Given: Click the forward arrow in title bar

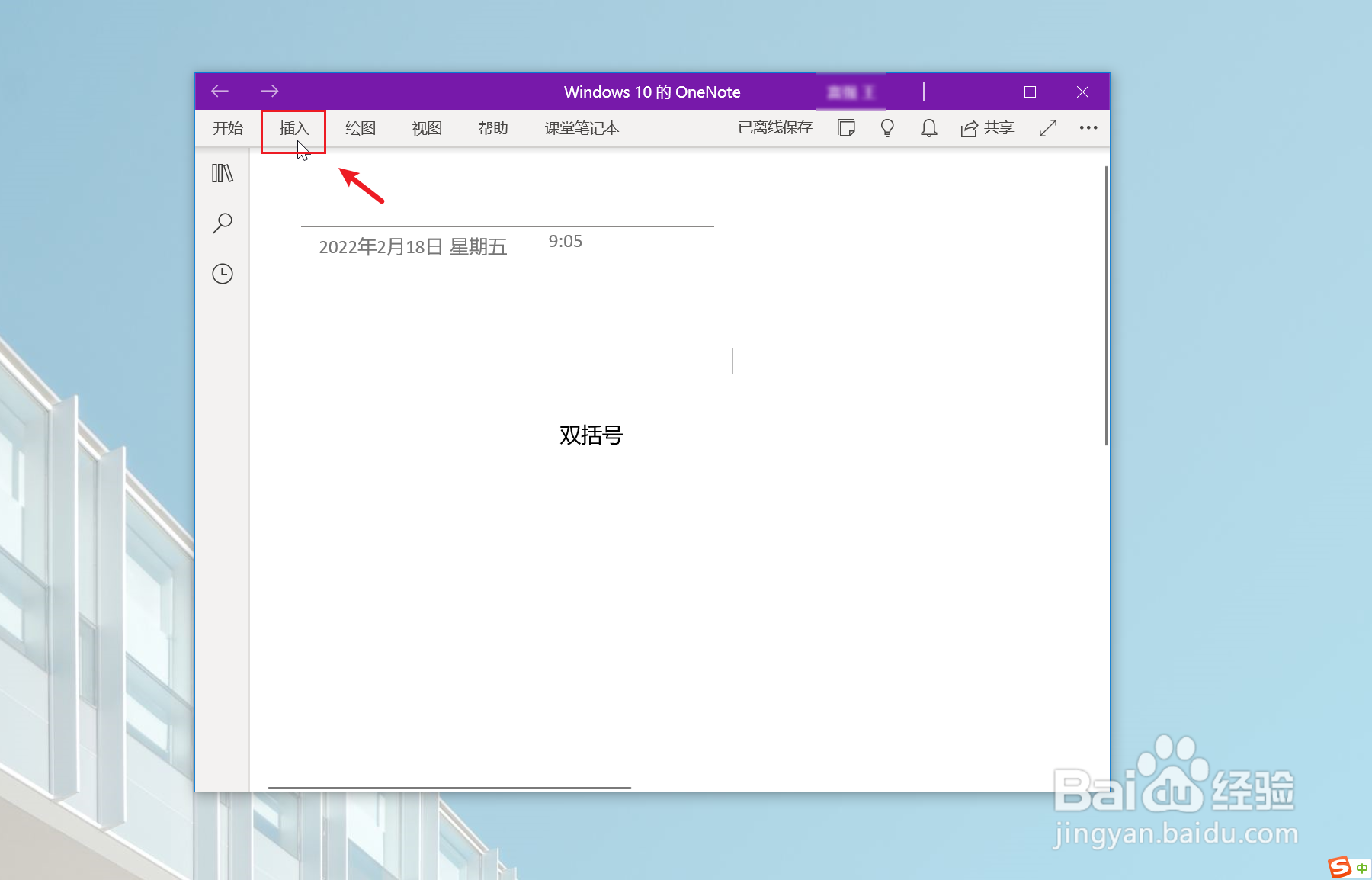Looking at the screenshot, I should 270,92.
